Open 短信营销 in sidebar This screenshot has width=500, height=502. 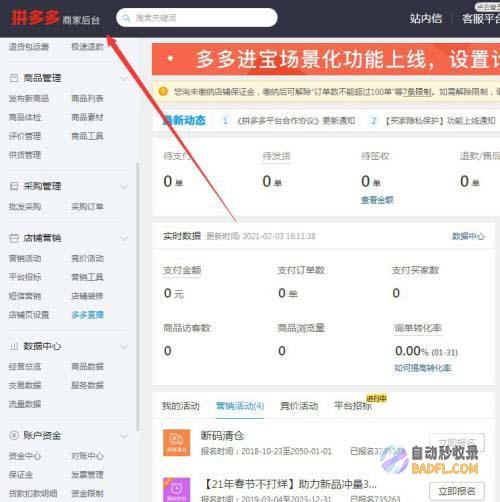pos(25,296)
